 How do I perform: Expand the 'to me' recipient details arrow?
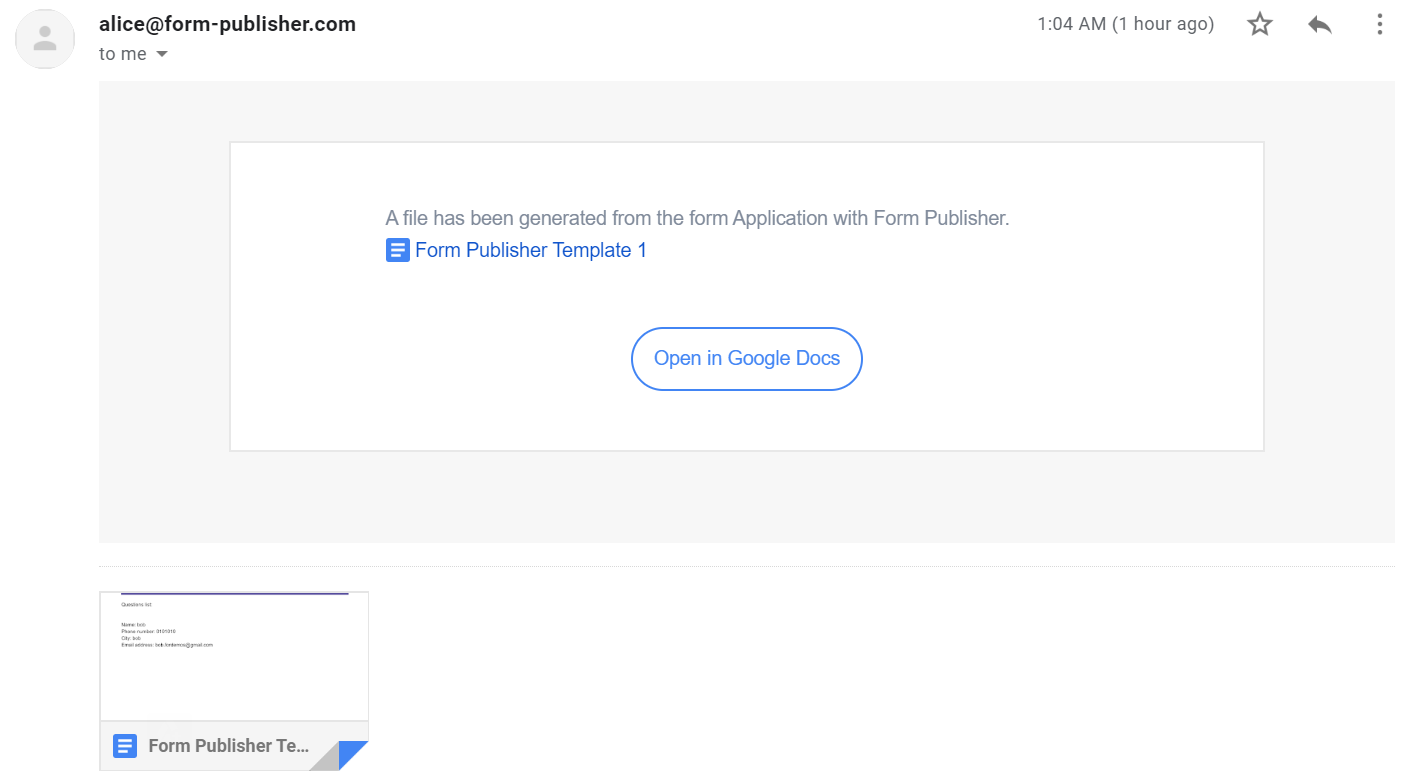pyautogui.click(x=162, y=54)
